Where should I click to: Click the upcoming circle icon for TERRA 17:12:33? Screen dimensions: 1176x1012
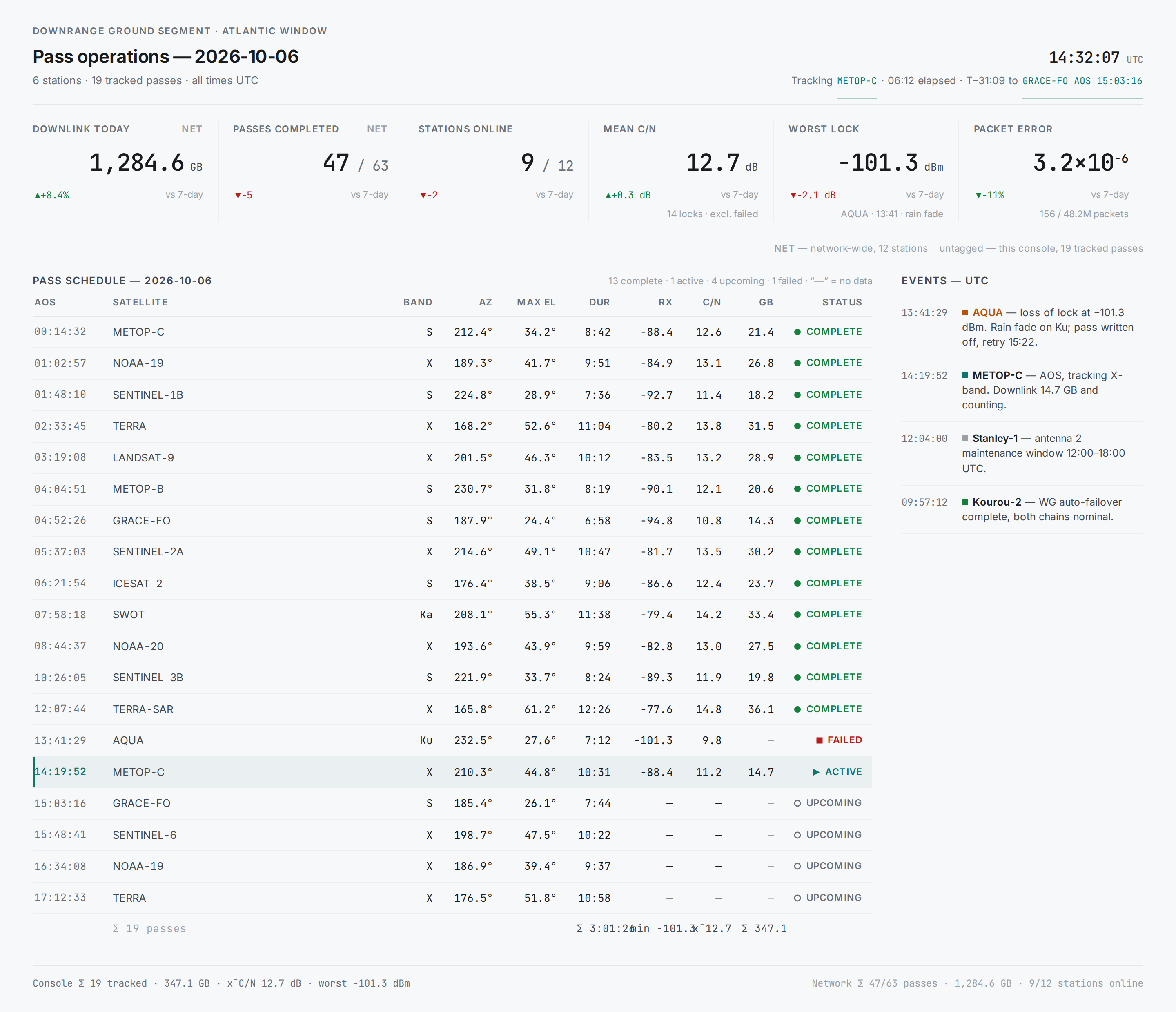coord(797,898)
